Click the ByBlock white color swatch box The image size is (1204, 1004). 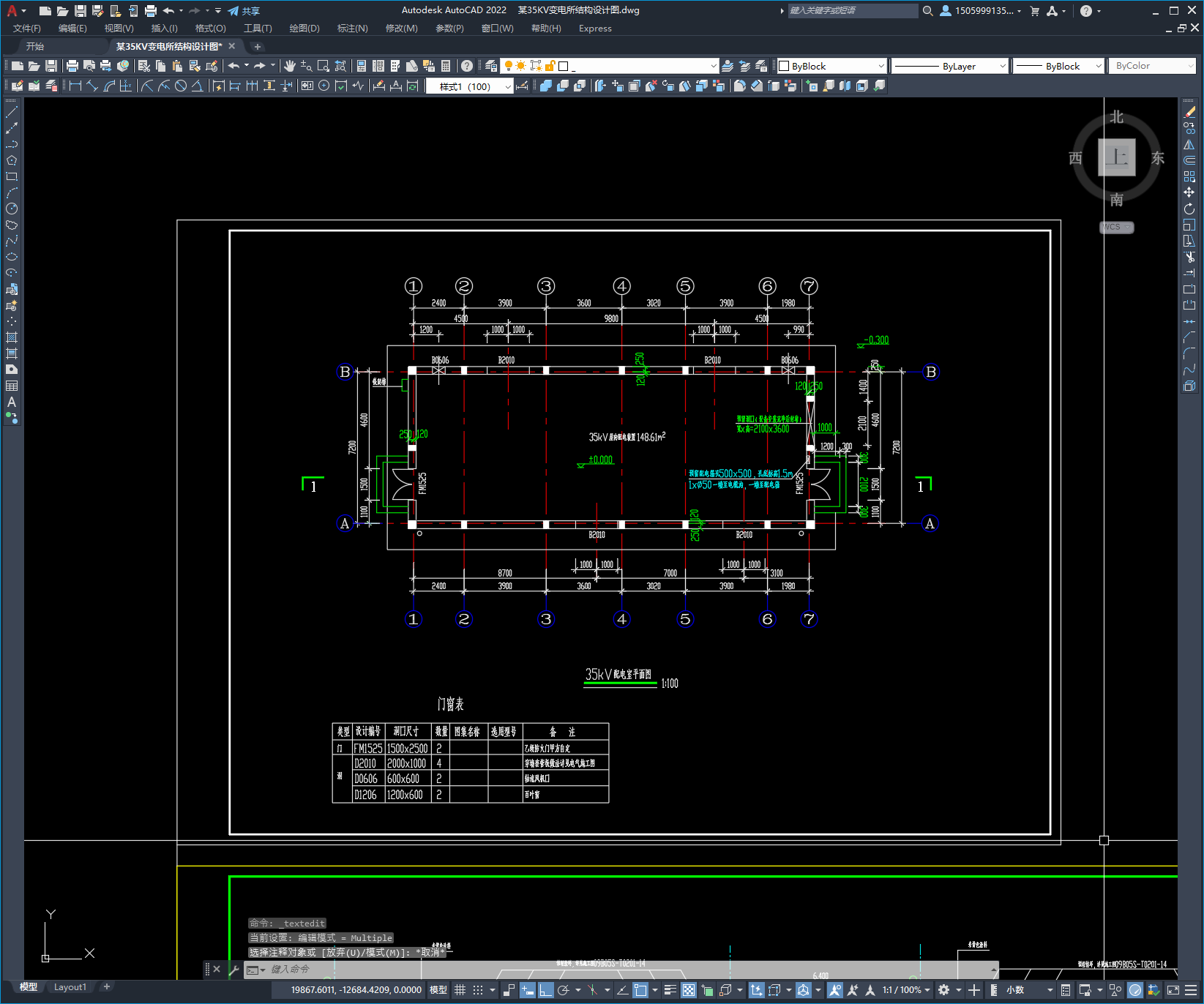(x=784, y=66)
